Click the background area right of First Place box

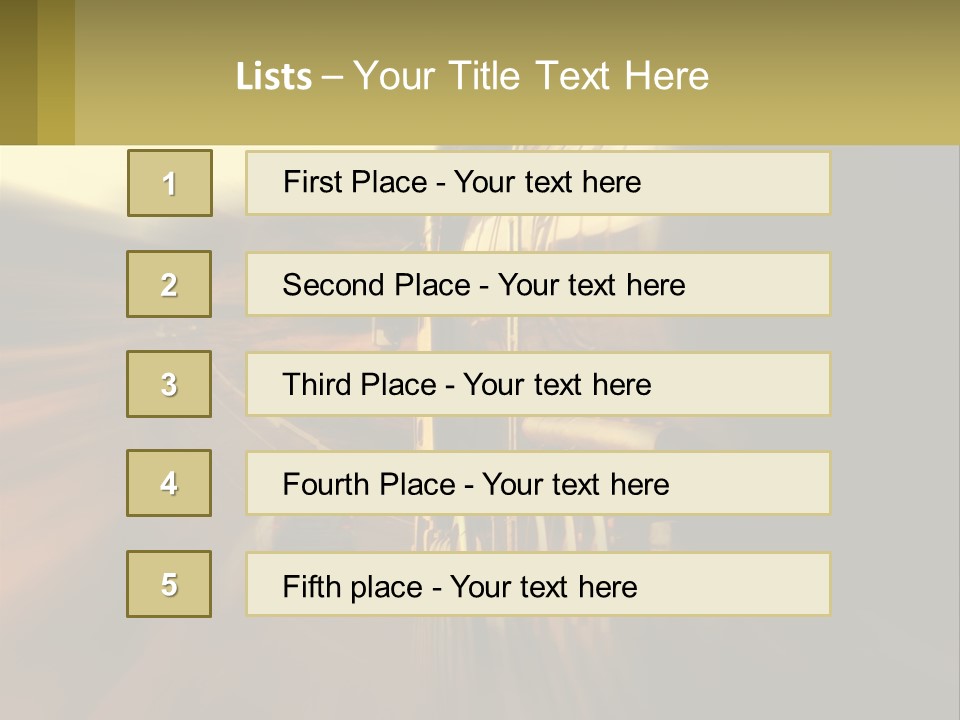coord(893,183)
